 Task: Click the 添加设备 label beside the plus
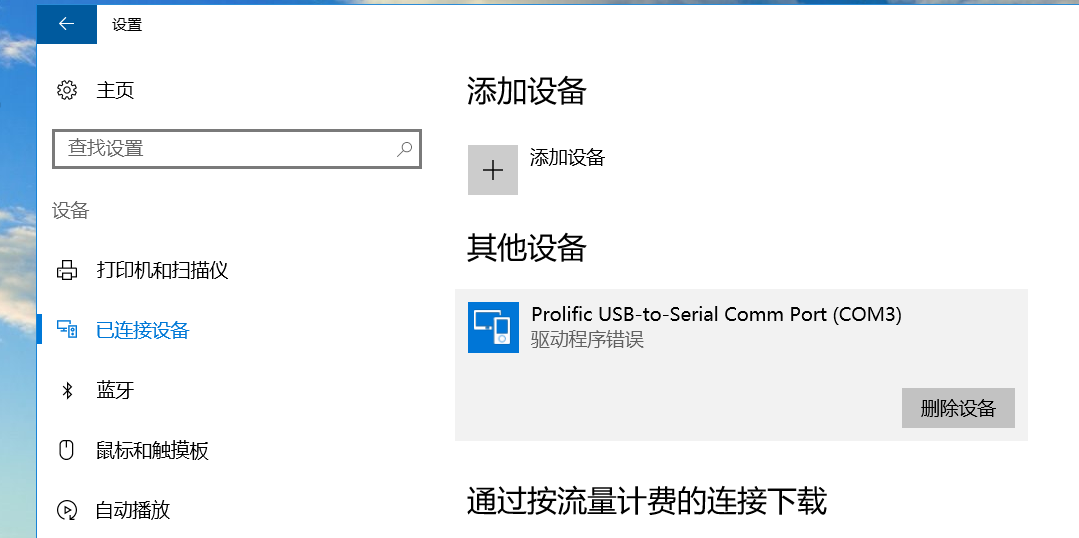[567, 158]
